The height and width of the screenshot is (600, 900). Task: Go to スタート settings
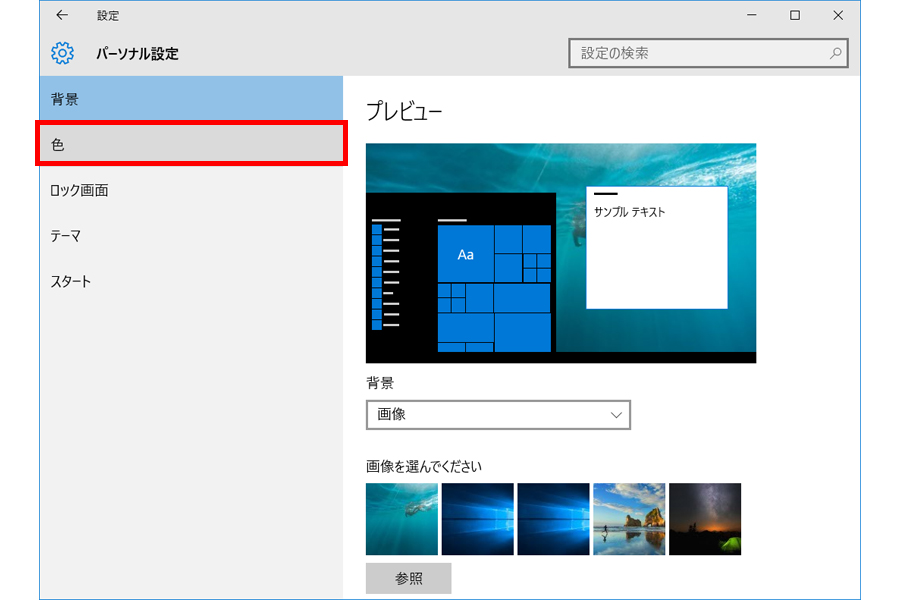click(x=190, y=281)
